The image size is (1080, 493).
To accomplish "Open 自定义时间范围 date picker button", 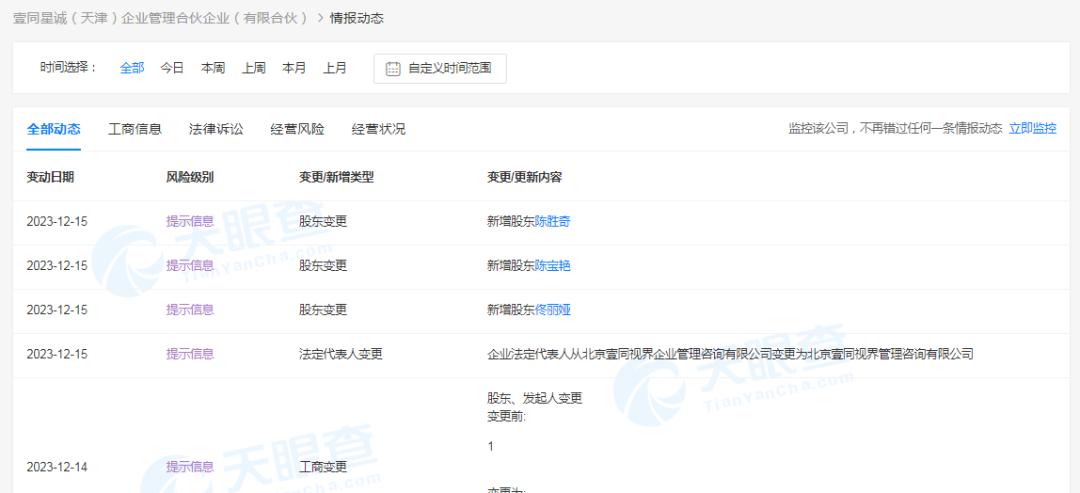I will tap(440, 69).
